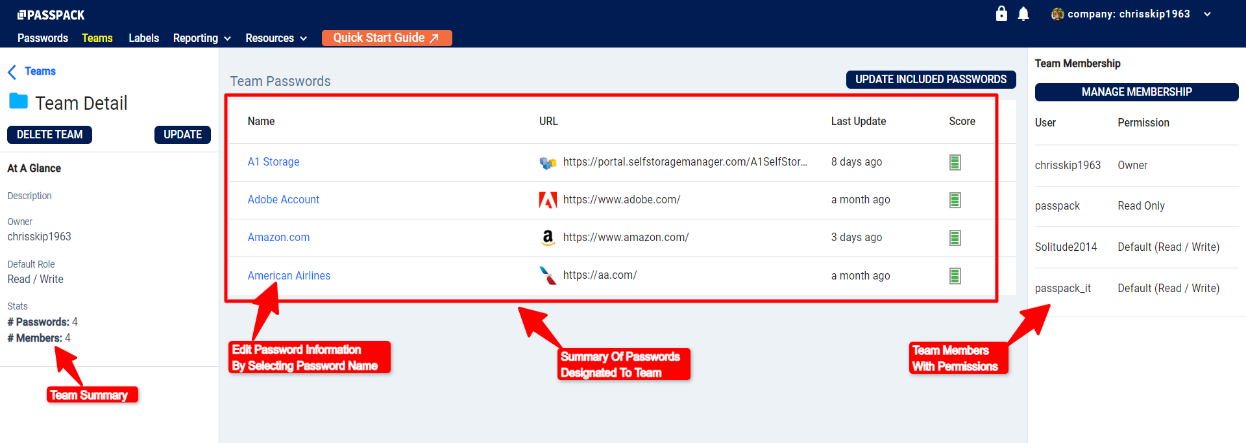
Task: Open the Adobe Account password entry
Action: [x=284, y=200]
